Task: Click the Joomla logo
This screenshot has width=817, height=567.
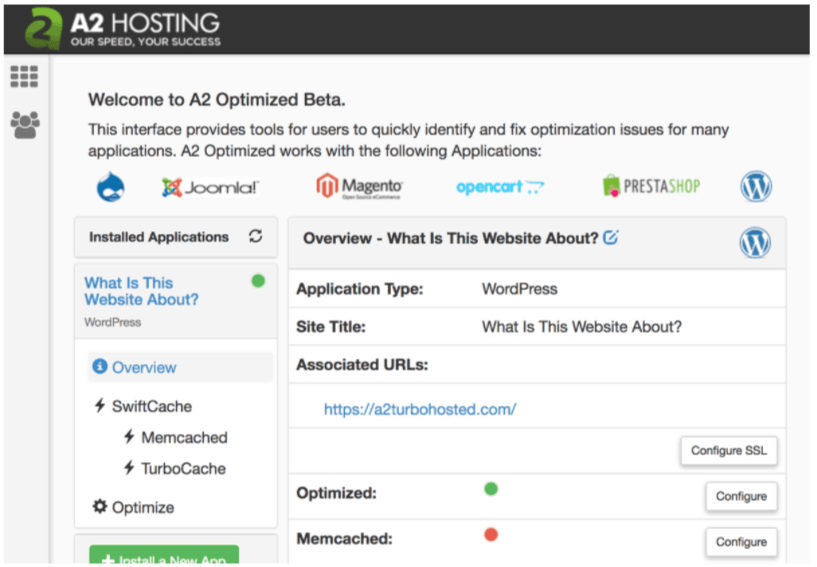Action: [210, 187]
